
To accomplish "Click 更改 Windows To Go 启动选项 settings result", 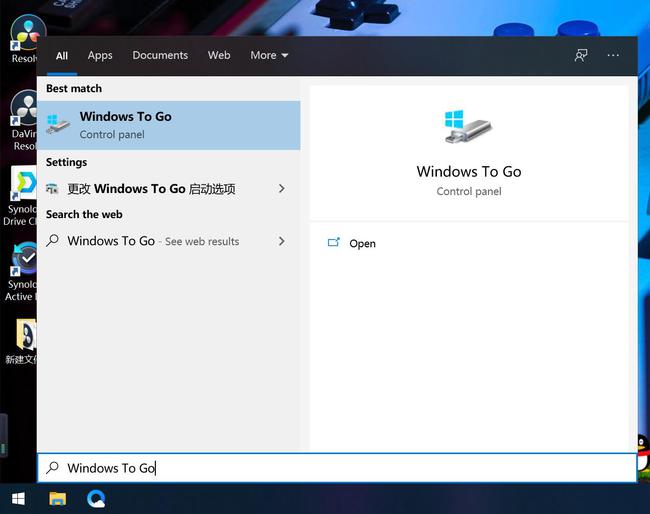I will 150,188.
